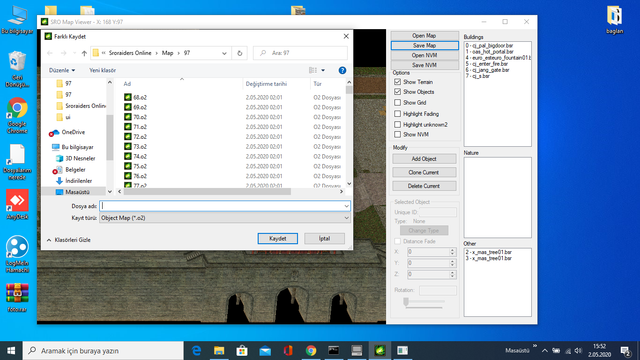The height and width of the screenshot is (360, 640).
Task: Click Delete Current button
Action: [x=424, y=186]
